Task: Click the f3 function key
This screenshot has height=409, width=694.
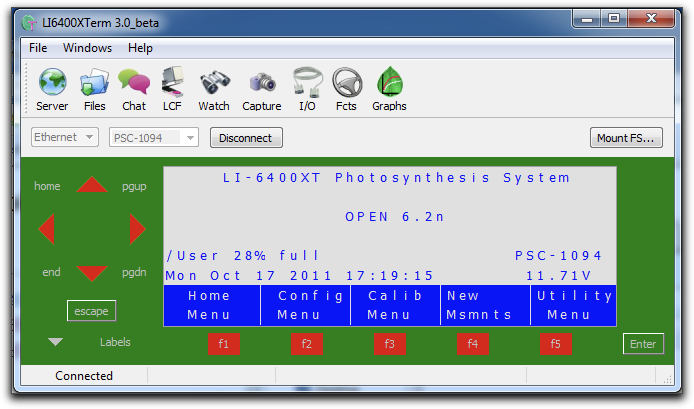Action: point(389,344)
